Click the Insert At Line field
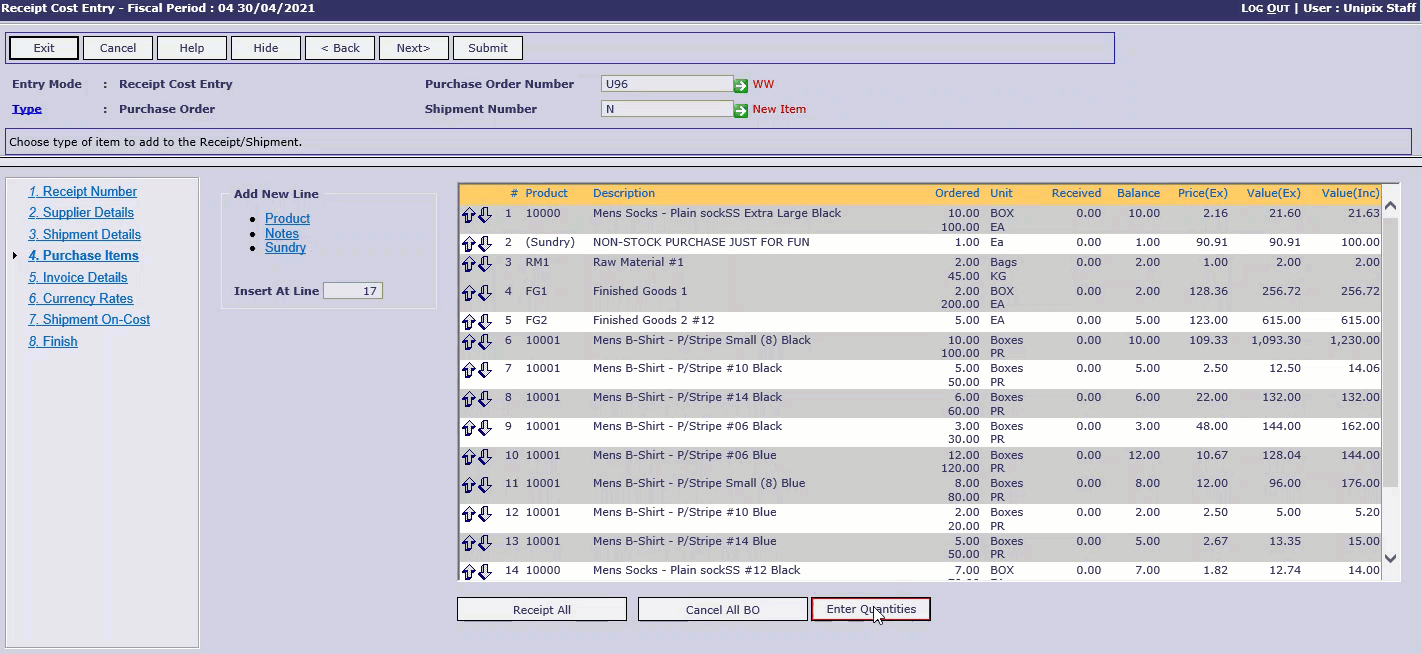This screenshot has width=1422, height=654. [353, 291]
